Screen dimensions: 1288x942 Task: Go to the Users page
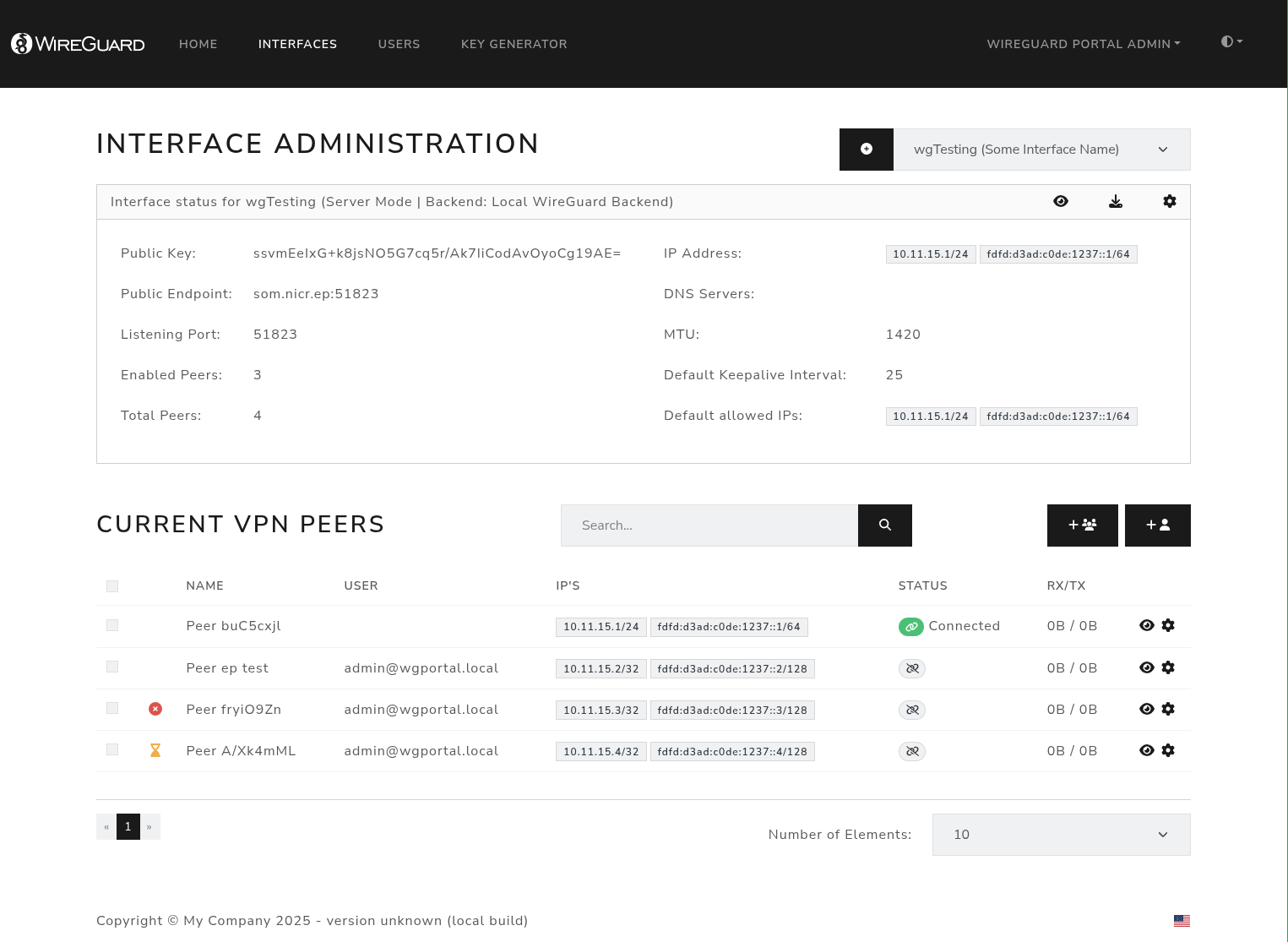coord(399,44)
